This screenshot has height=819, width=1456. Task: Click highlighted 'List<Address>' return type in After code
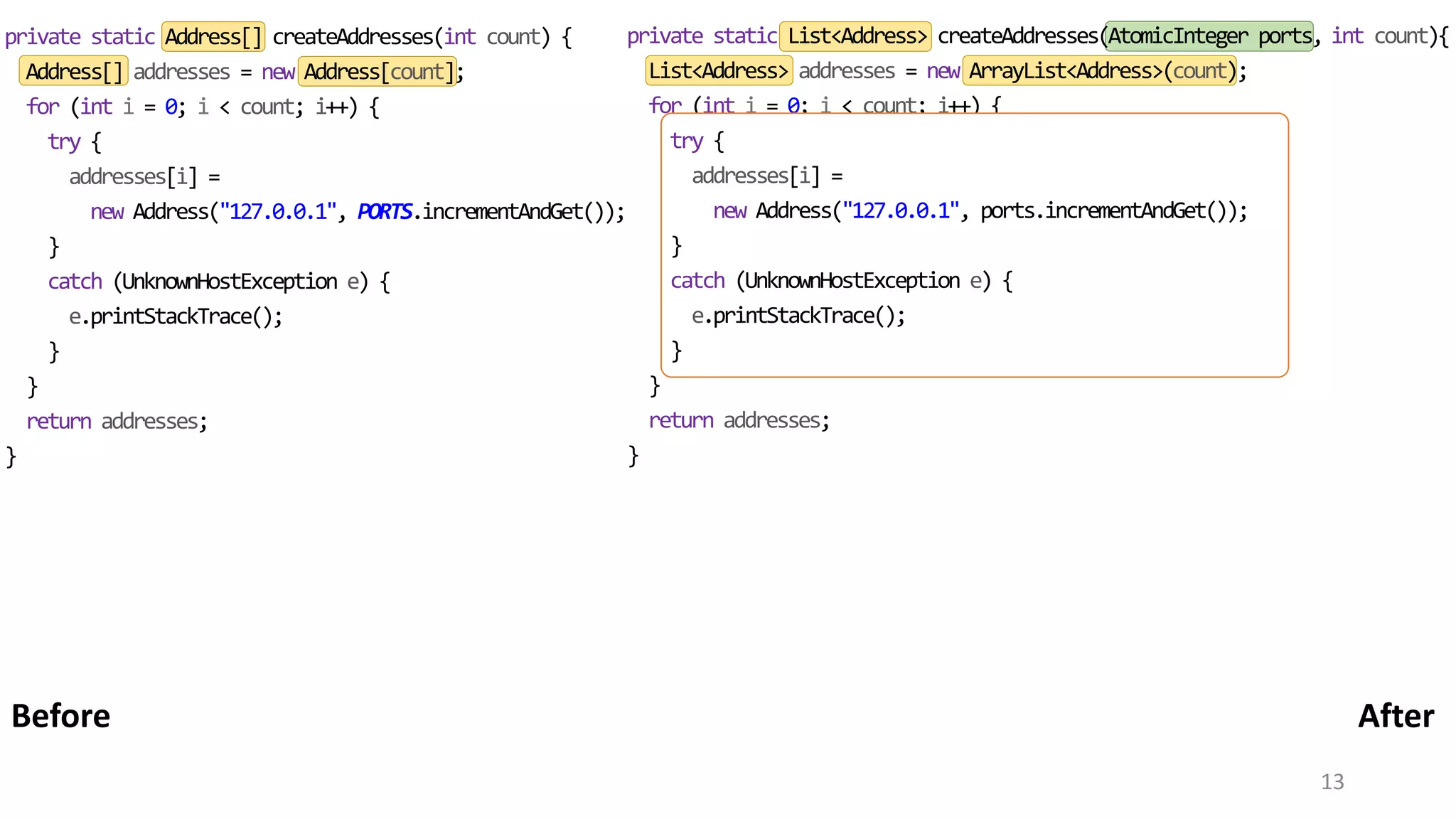(855, 36)
